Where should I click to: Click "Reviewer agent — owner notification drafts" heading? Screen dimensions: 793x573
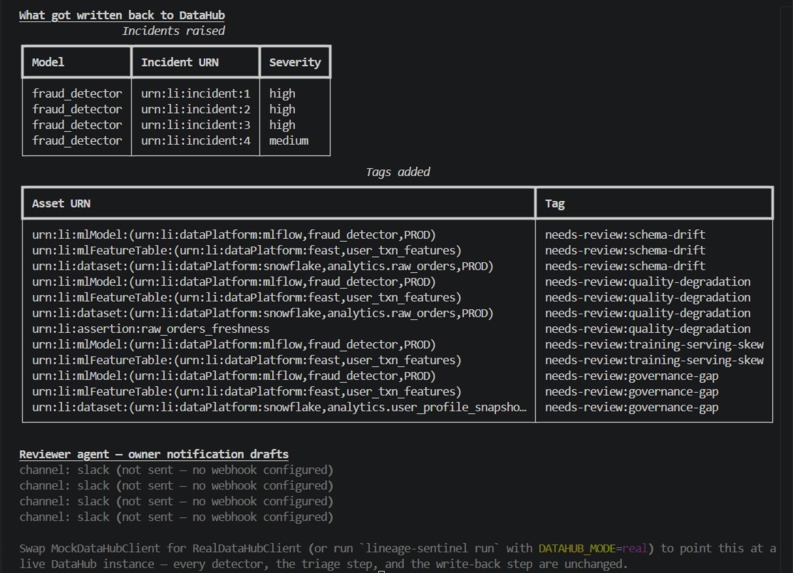154,454
